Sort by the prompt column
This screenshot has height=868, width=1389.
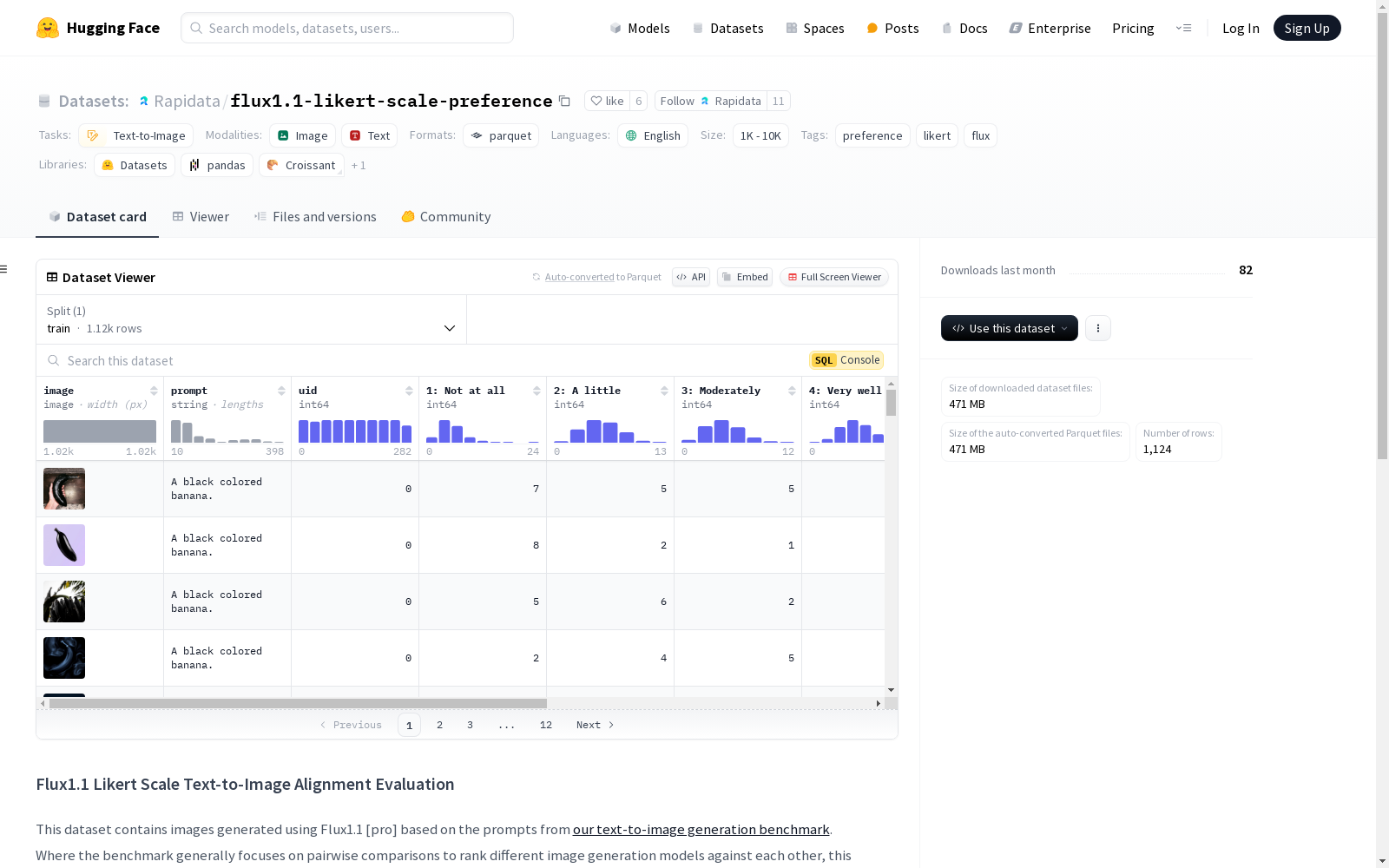281,391
